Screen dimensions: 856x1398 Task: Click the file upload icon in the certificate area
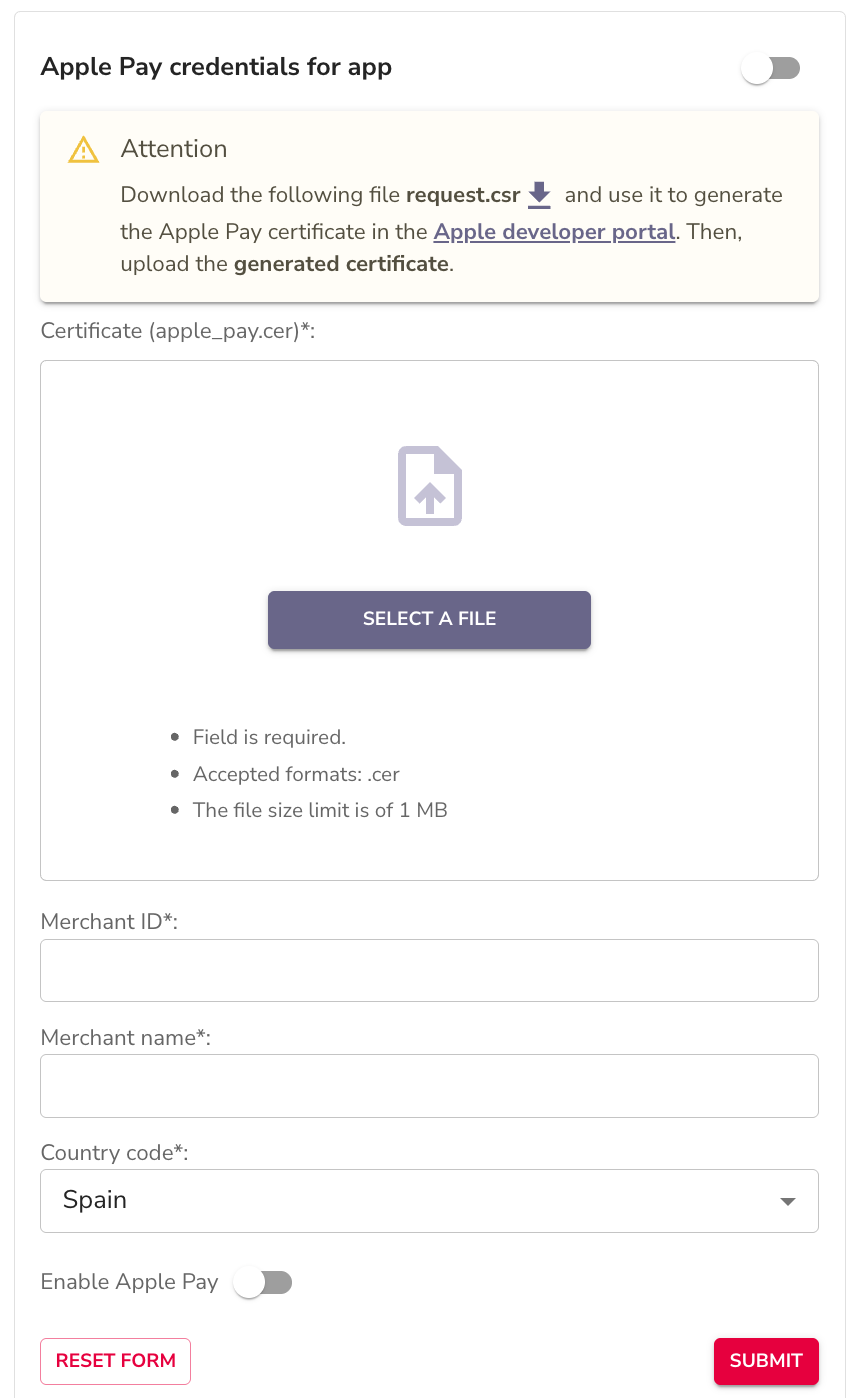tap(429, 486)
